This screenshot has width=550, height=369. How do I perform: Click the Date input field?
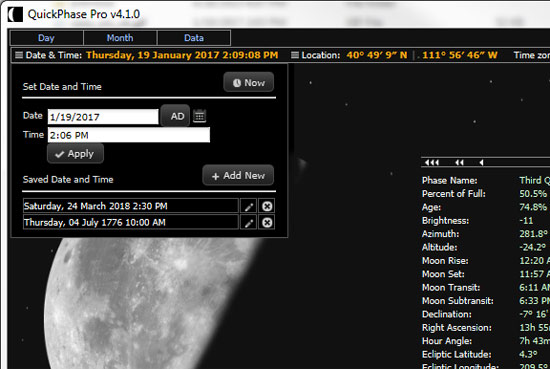pos(103,117)
